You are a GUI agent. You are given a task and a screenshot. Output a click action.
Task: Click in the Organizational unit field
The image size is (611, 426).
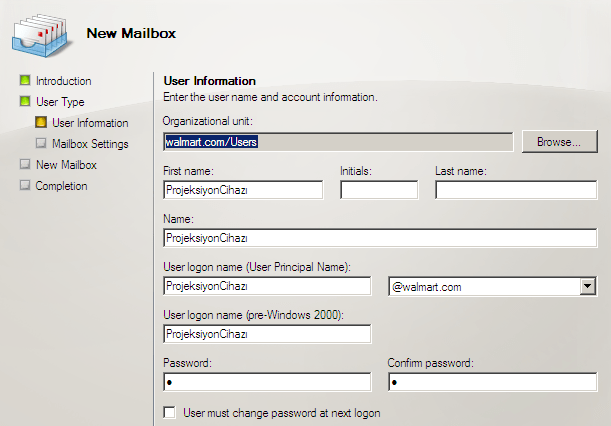(x=337, y=142)
